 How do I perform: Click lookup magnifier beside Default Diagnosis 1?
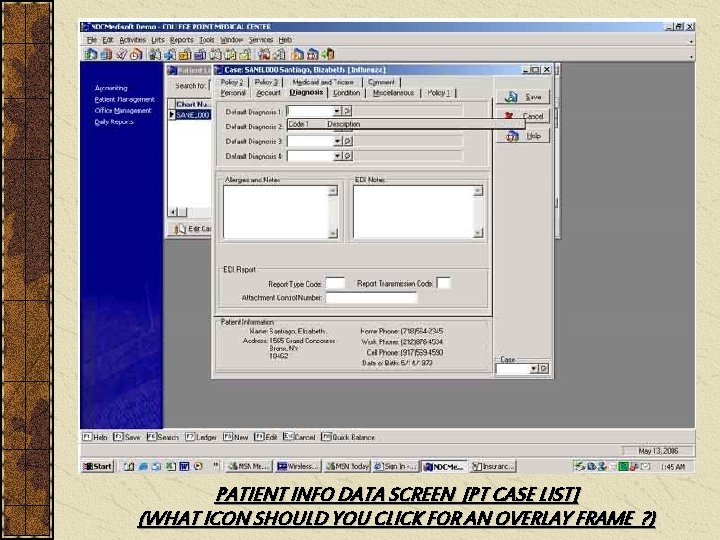(x=348, y=111)
